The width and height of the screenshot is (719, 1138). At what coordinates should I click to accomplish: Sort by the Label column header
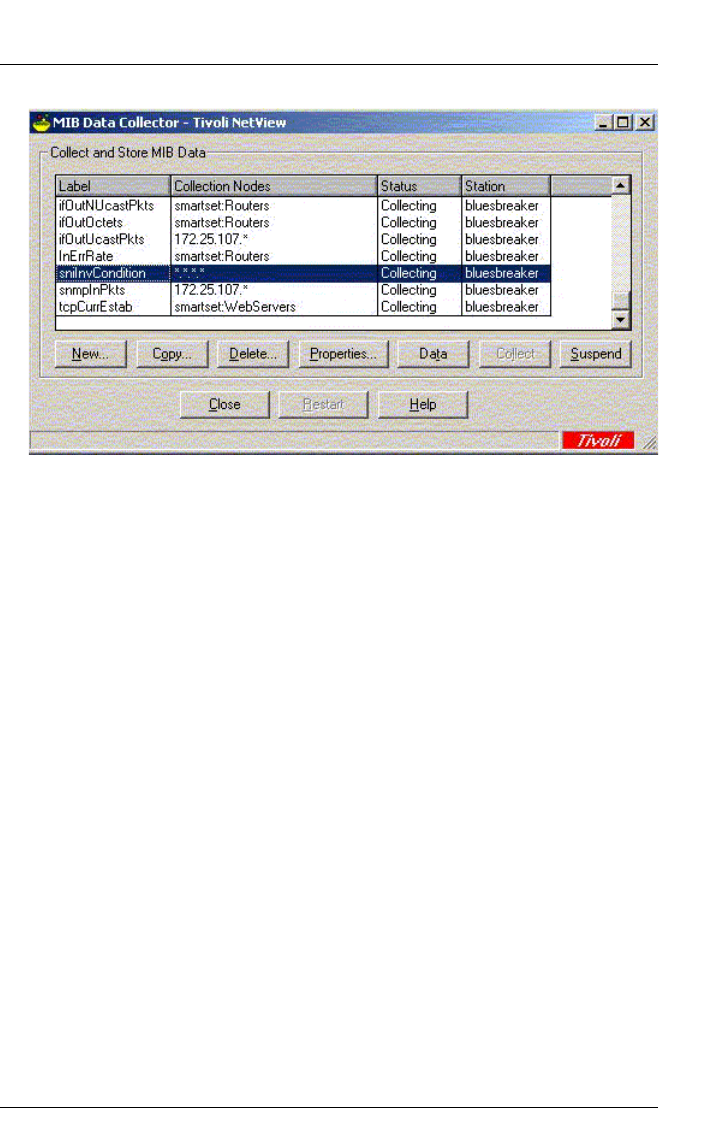click(112, 186)
